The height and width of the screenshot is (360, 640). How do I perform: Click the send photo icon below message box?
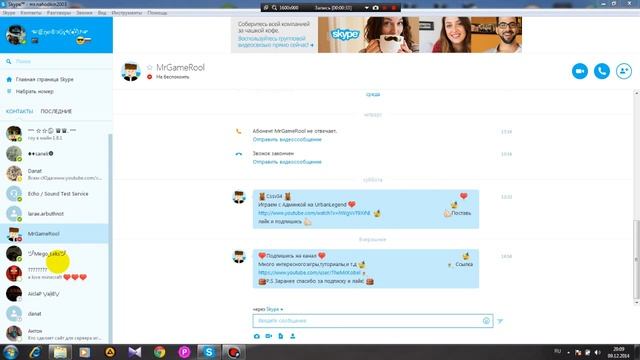point(257,336)
